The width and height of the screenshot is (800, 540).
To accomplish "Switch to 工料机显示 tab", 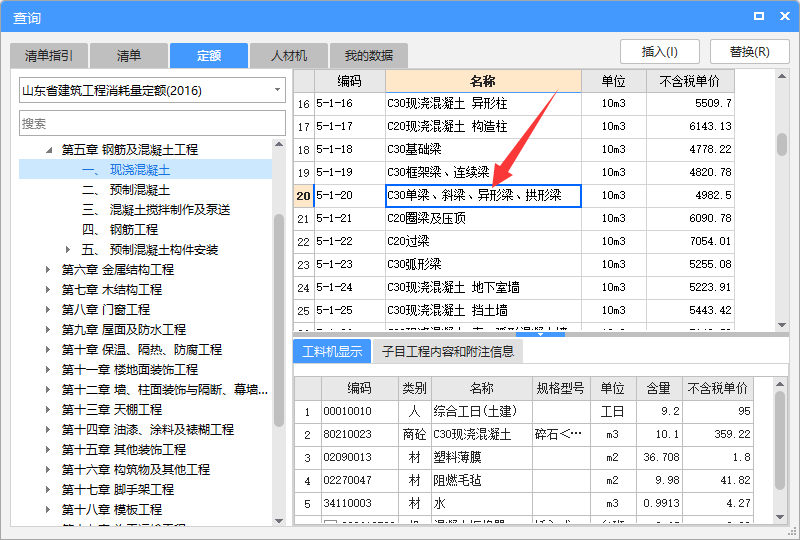I will coord(332,351).
